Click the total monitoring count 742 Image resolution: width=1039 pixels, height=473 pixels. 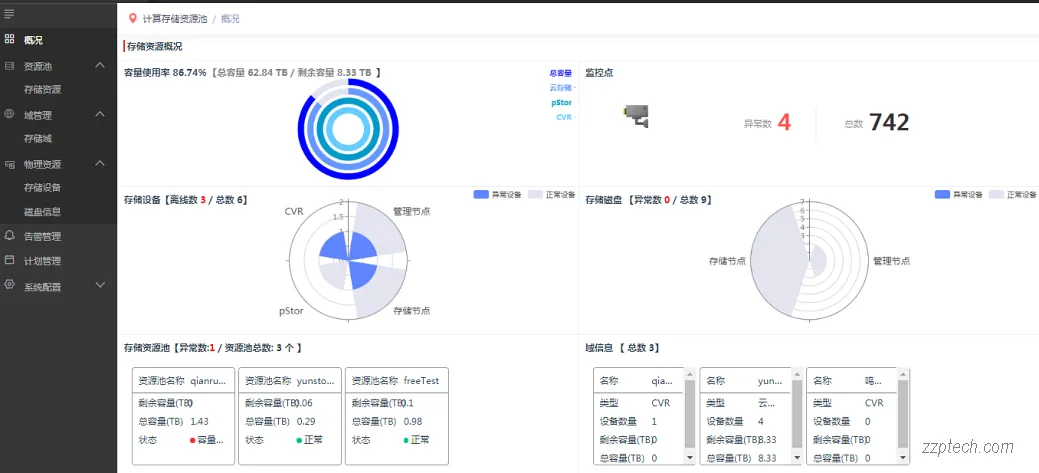(x=889, y=122)
